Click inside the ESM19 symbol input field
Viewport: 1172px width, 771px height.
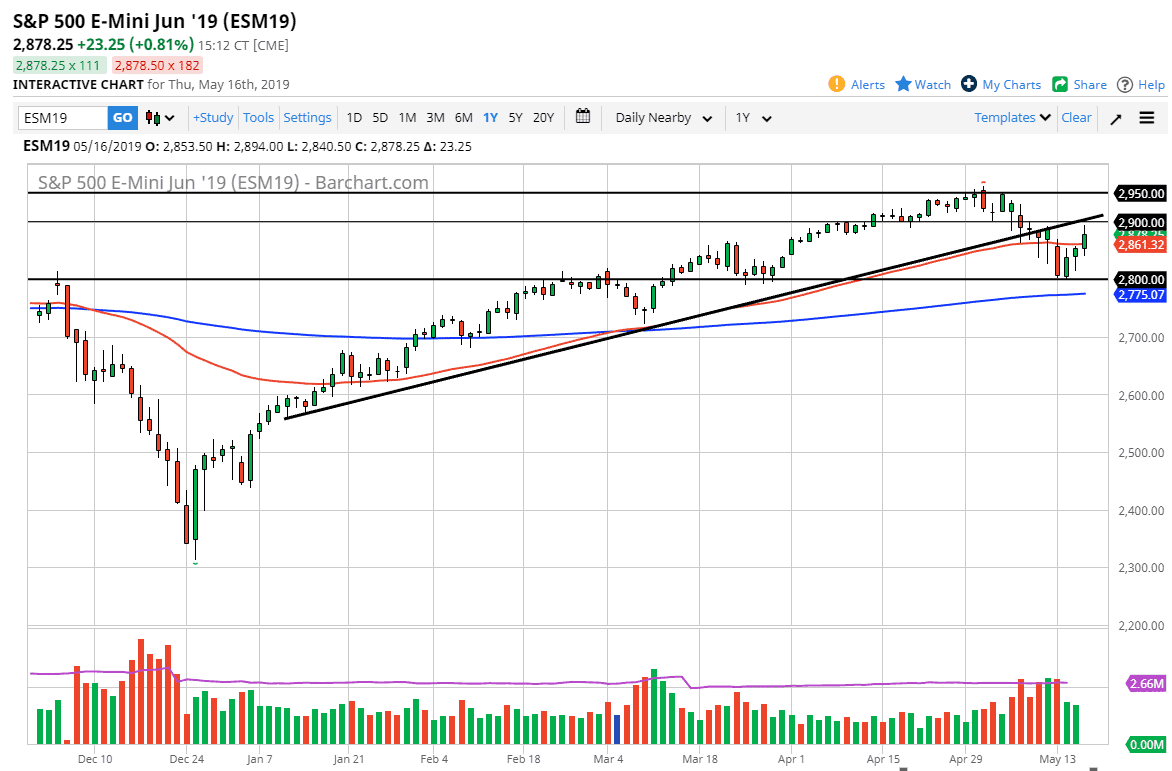pos(60,117)
